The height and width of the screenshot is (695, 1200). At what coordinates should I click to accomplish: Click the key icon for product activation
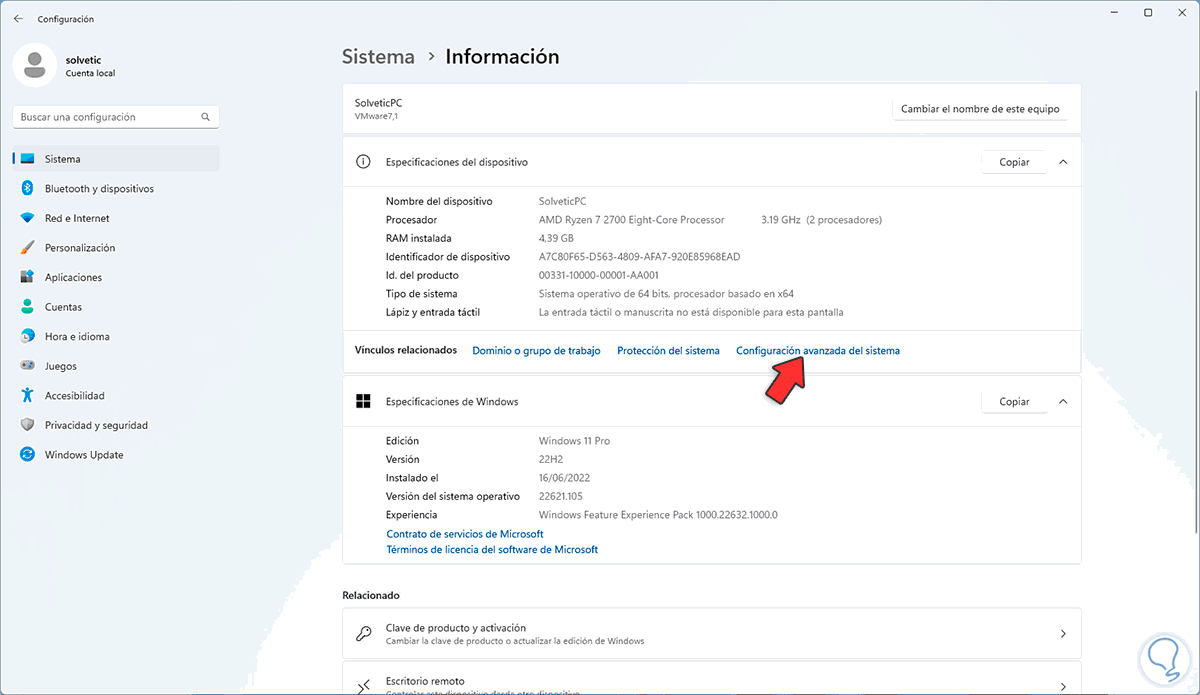(364, 634)
